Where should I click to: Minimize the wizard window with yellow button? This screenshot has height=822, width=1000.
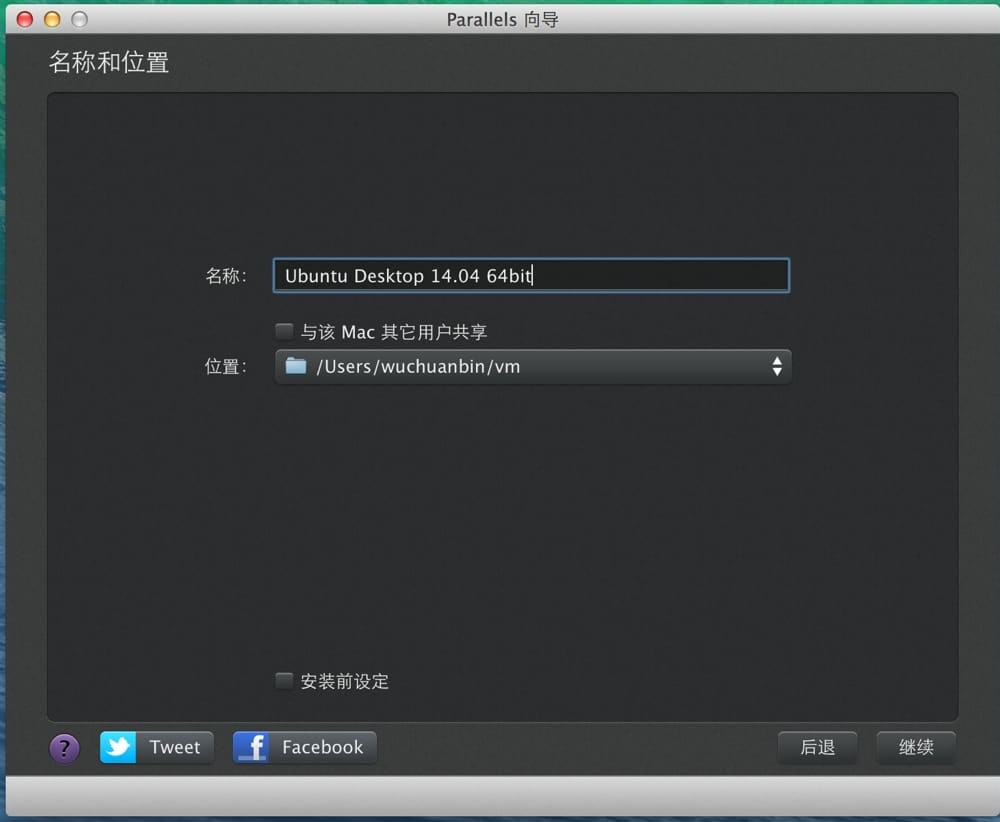52,19
